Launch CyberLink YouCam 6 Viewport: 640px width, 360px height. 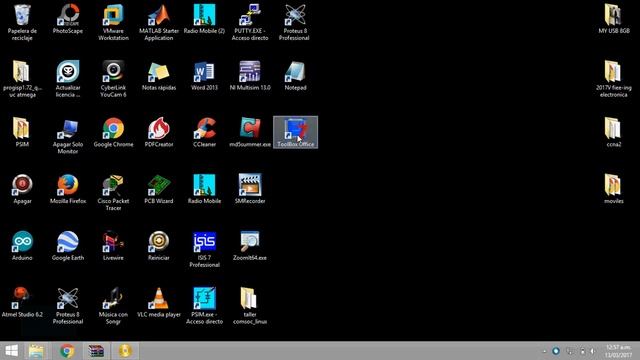pyautogui.click(x=113, y=79)
